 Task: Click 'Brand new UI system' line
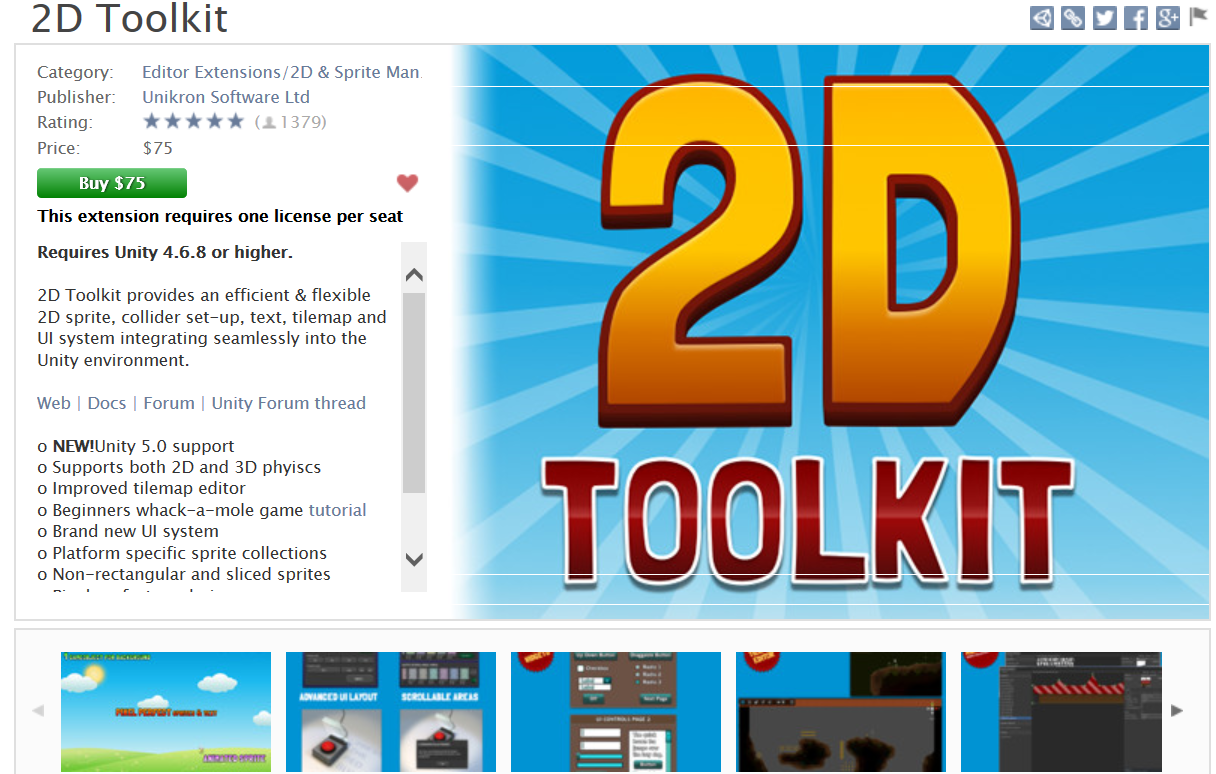tap(128, 531)
